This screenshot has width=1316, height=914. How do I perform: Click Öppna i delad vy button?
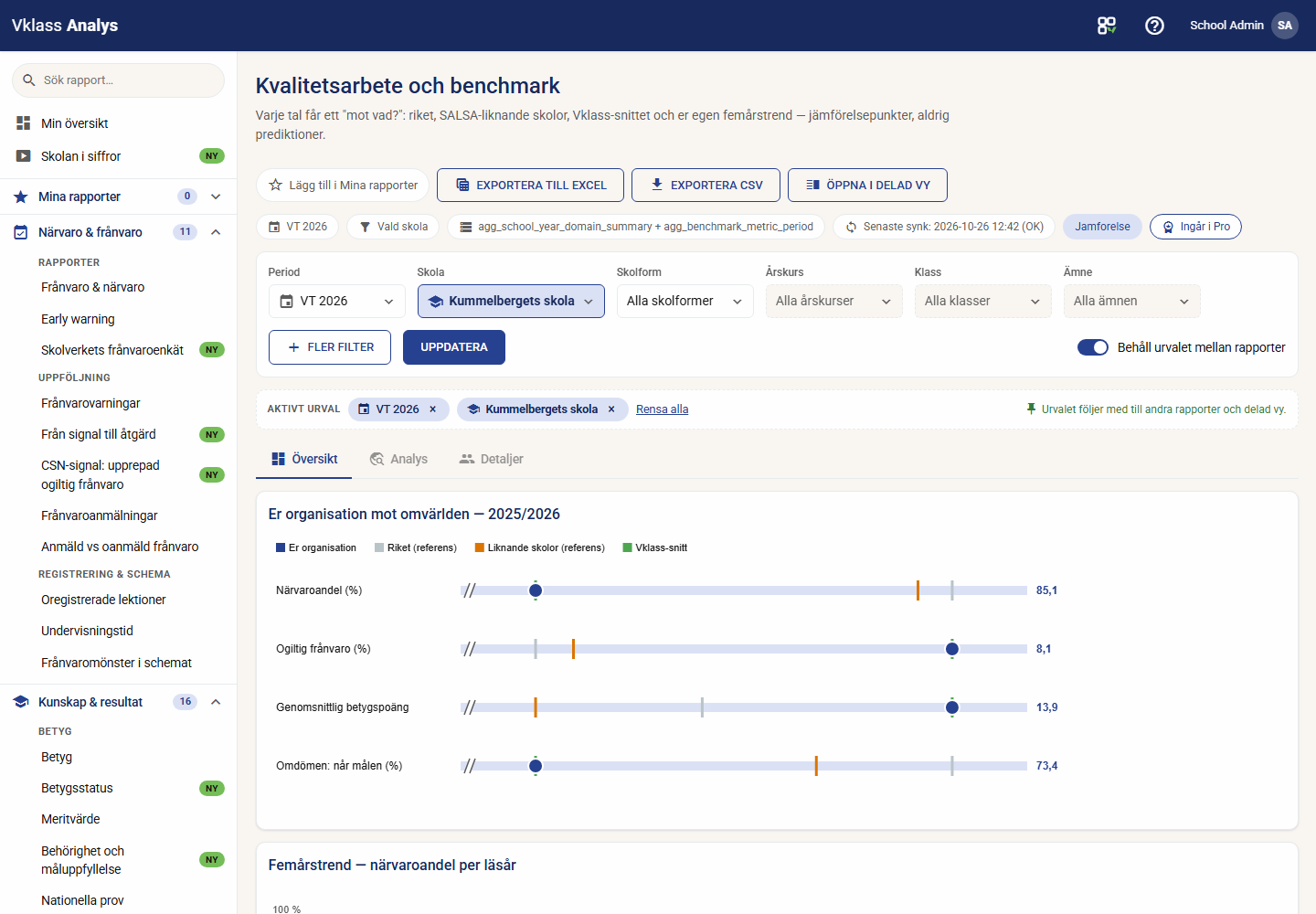click(867, 185)
